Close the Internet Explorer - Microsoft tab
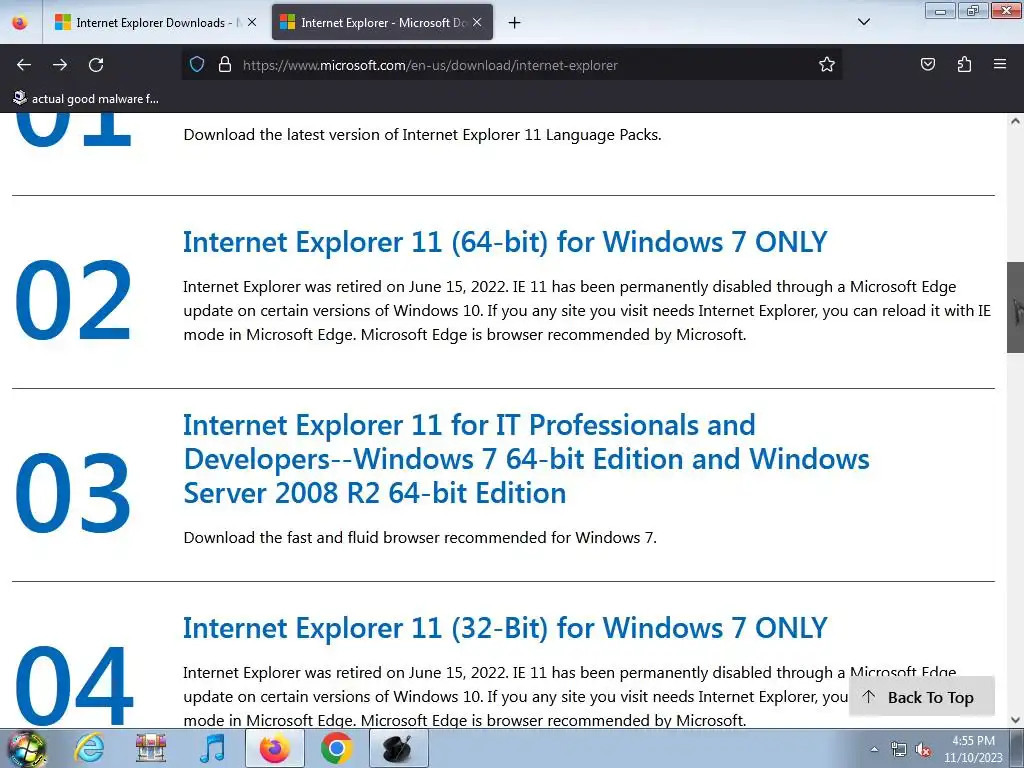 point(477,22)
